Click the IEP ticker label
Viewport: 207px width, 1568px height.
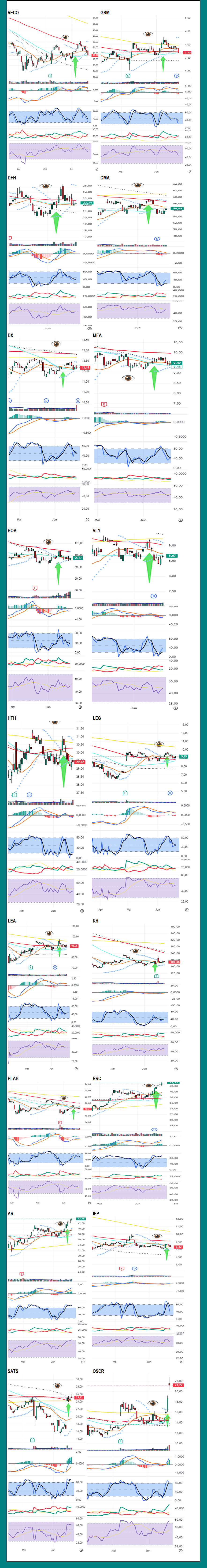coord(96,1214)
